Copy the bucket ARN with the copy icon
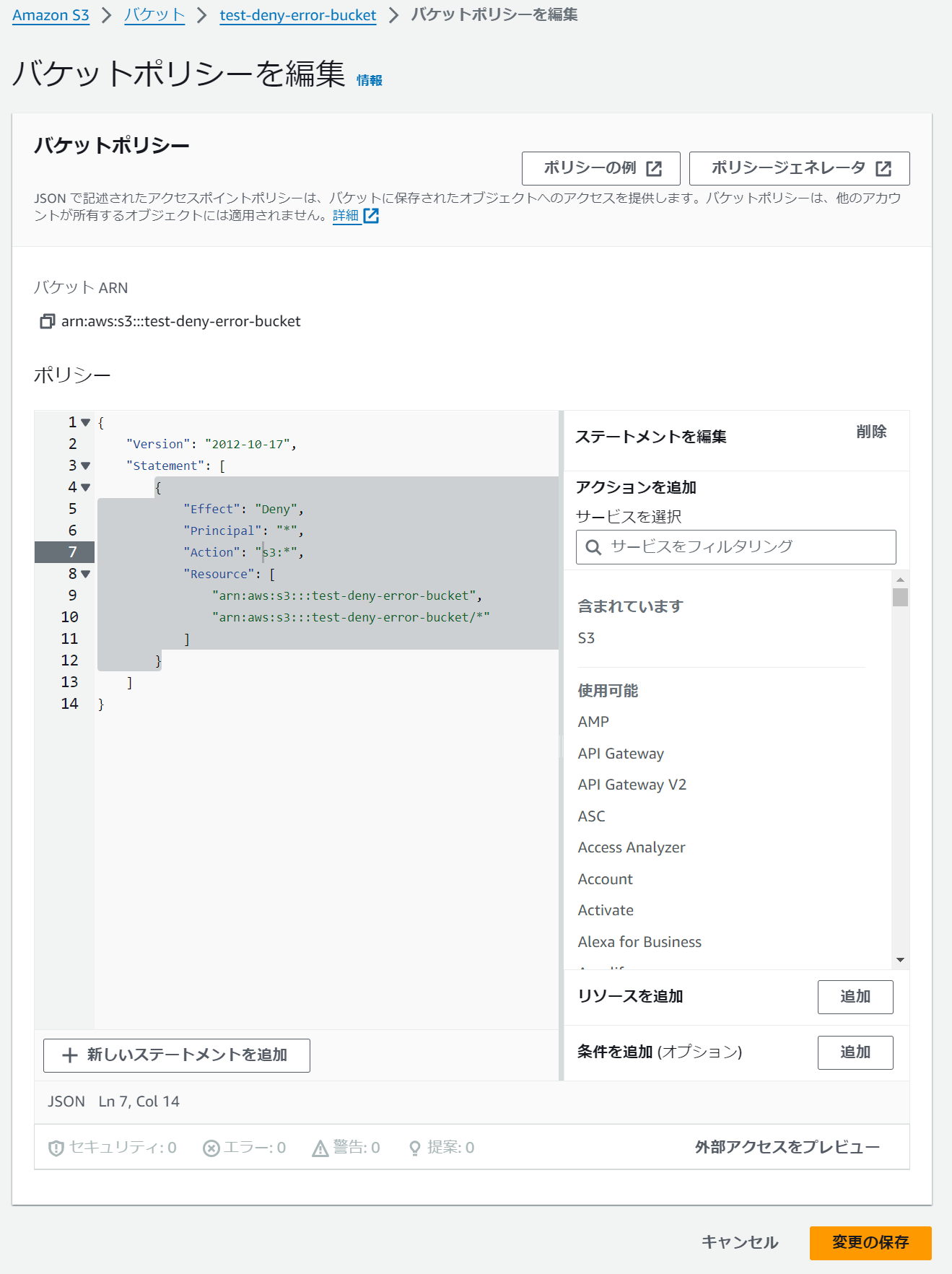This screenshot has height=1274, width=952. 47,321
